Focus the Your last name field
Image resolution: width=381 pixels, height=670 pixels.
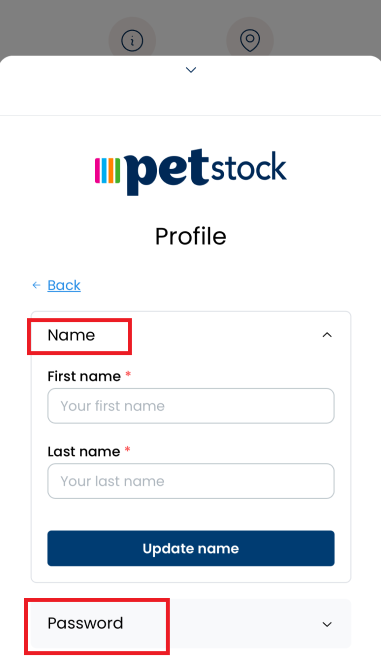click(x=191, y=481)
